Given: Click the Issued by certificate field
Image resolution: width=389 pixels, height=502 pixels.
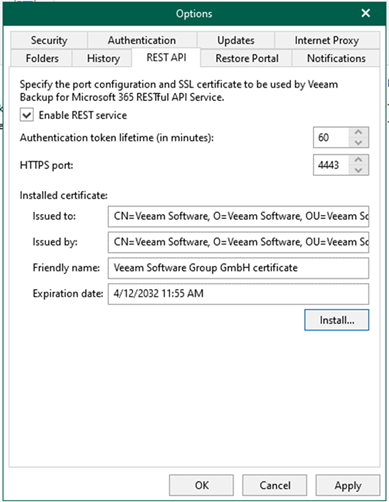Looking at the screenshot, I should [238, 242].
